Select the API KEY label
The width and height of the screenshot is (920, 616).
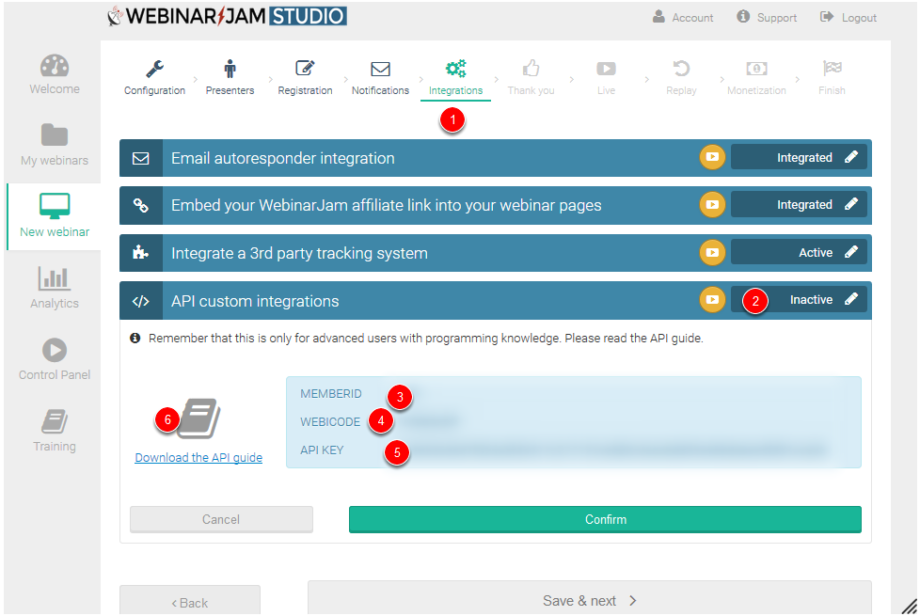point(322,450)
